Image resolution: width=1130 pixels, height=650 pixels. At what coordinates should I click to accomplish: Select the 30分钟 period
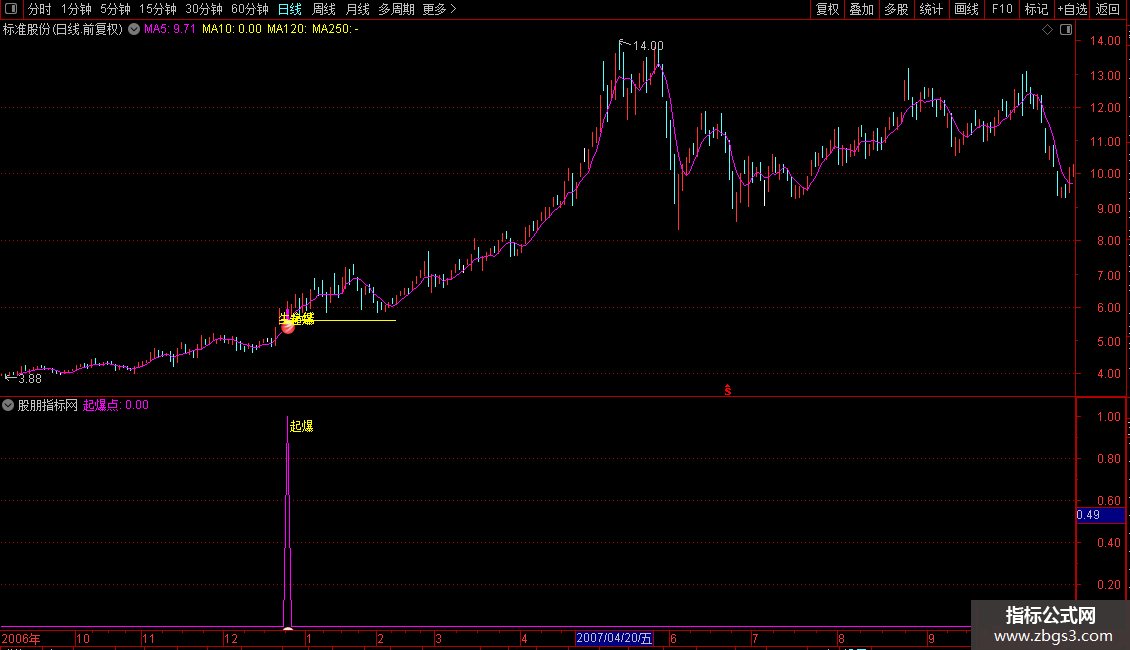click(203, 9)
